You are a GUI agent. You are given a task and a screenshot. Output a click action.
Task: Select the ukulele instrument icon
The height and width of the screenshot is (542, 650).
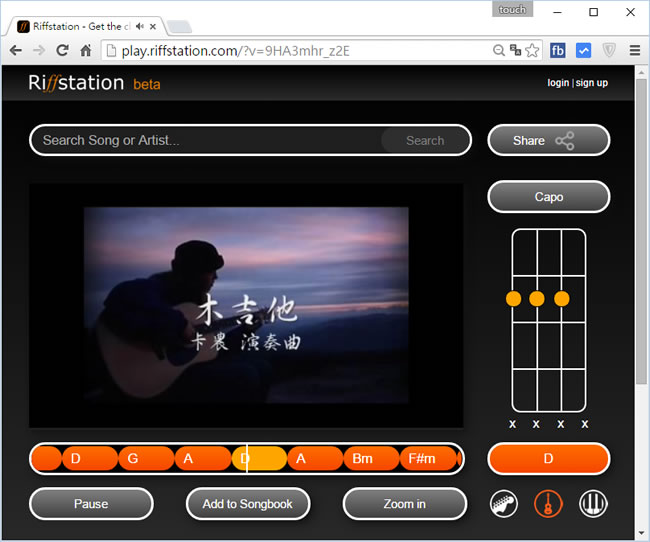tap(548, 504)
